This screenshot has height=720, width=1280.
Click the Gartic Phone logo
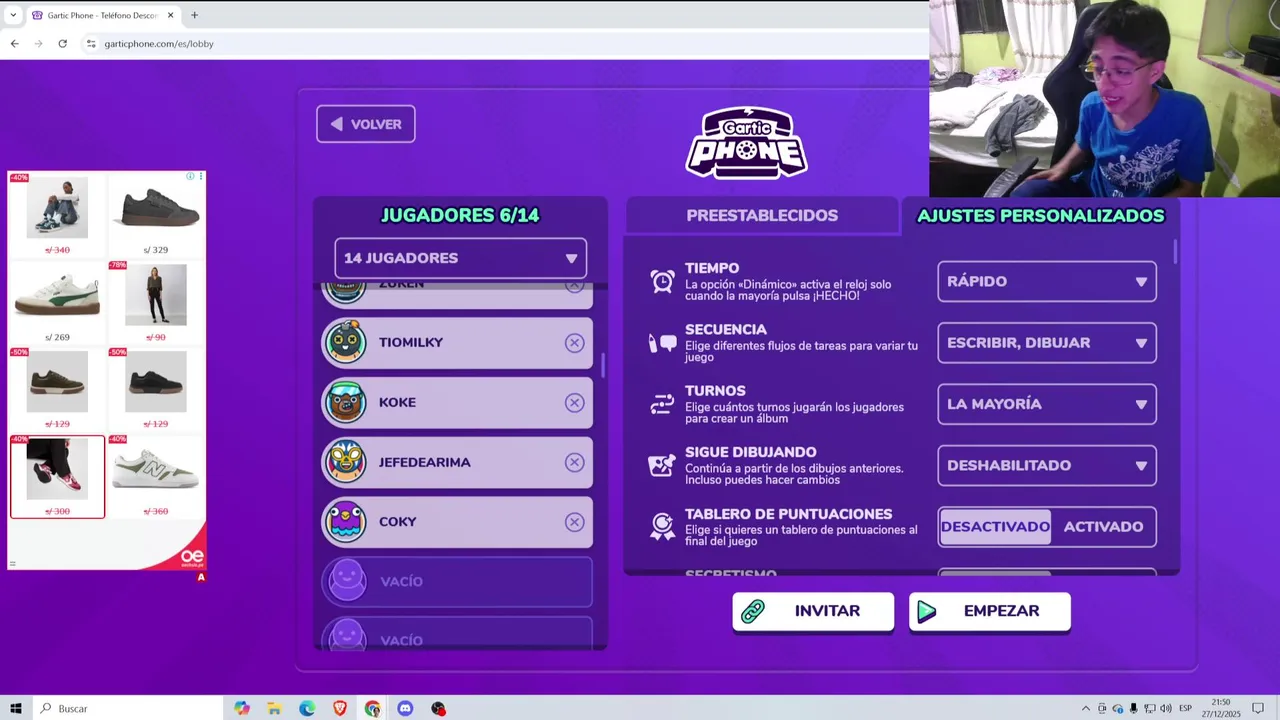click(x=746, y=142)
